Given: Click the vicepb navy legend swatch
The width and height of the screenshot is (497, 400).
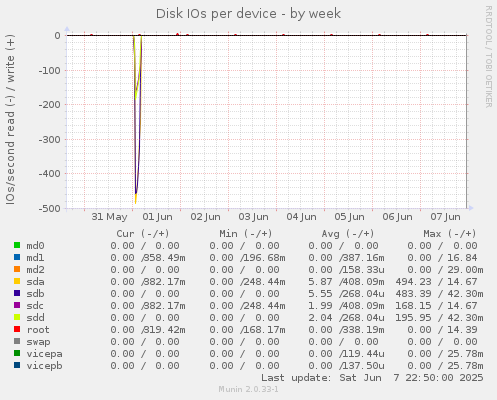Looking at the screenshot, I should pyautogui.click(x=17, y=365).
